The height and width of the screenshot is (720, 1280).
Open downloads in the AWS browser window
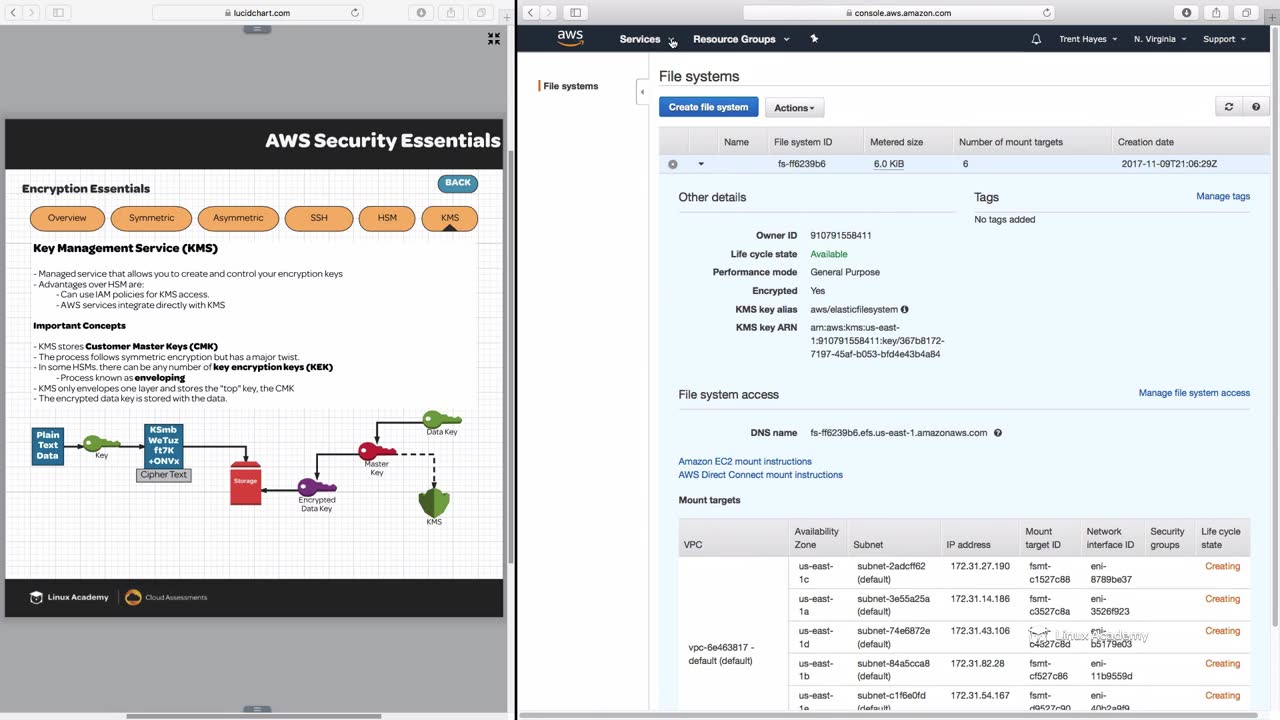tap(1186, 13)
